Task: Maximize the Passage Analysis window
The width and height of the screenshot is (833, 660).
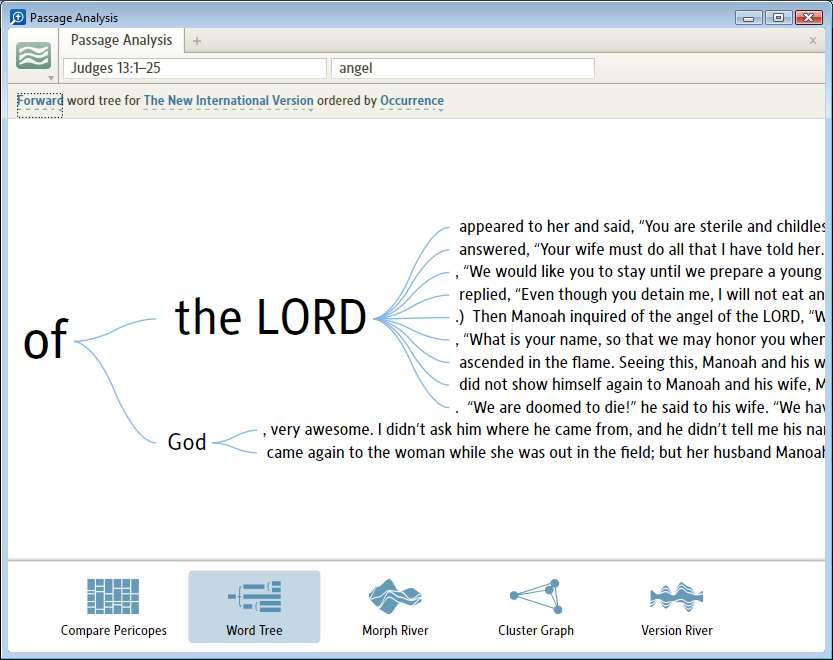Action: 778,18
